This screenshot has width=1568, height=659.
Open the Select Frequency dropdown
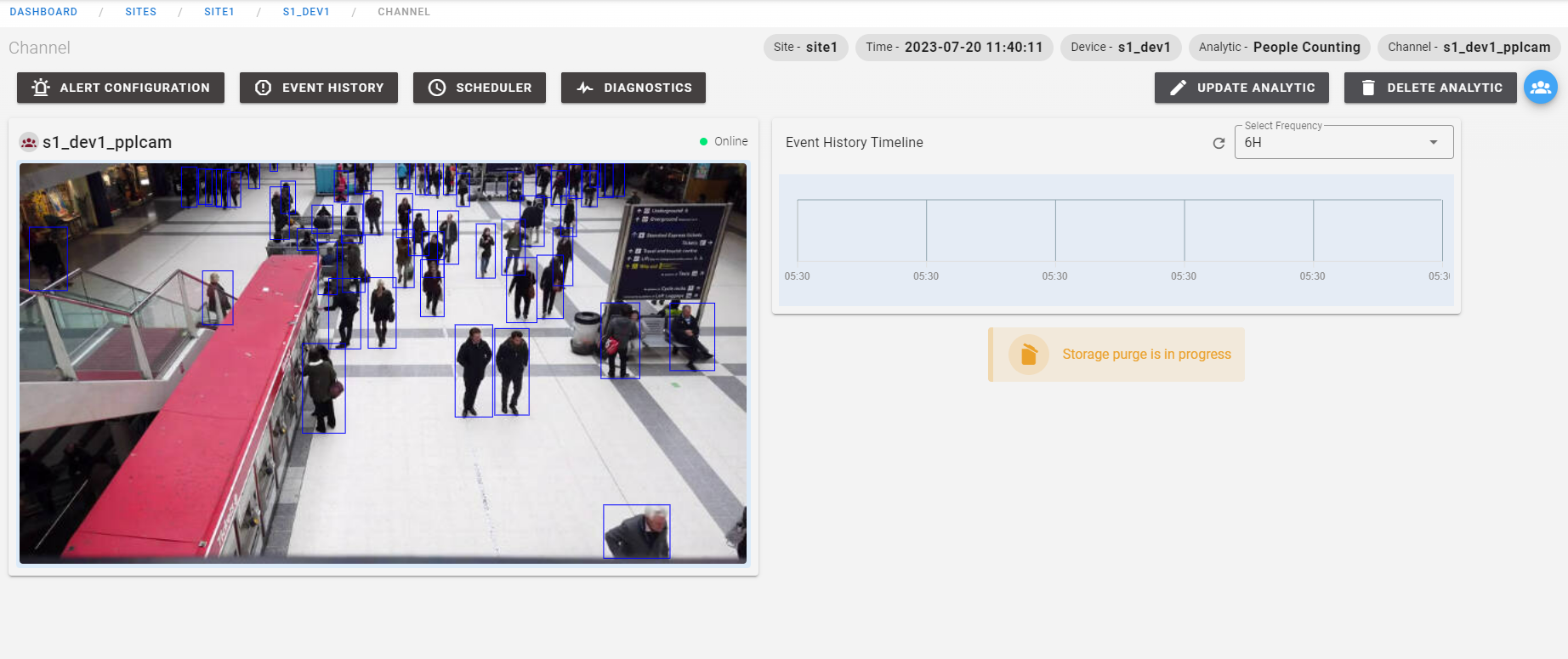(1331, 143)
